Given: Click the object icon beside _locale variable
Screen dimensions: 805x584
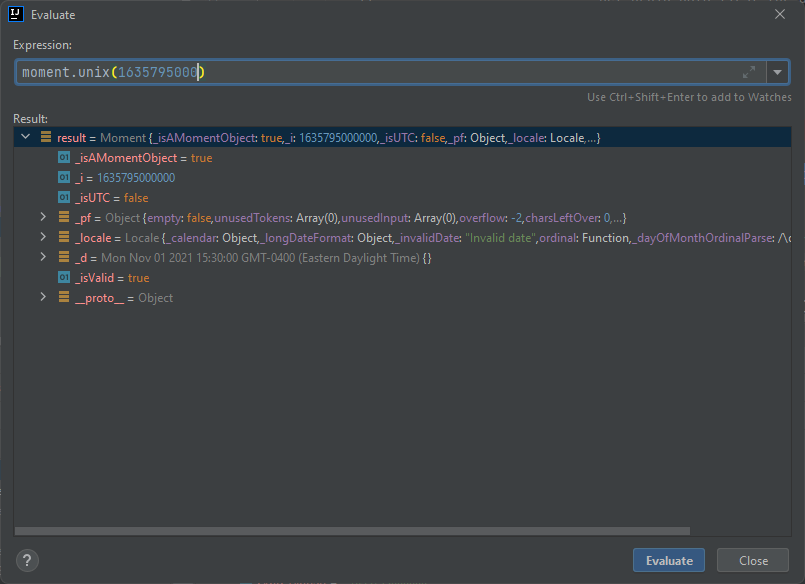Looking at the screenshot, I should 63,237.
